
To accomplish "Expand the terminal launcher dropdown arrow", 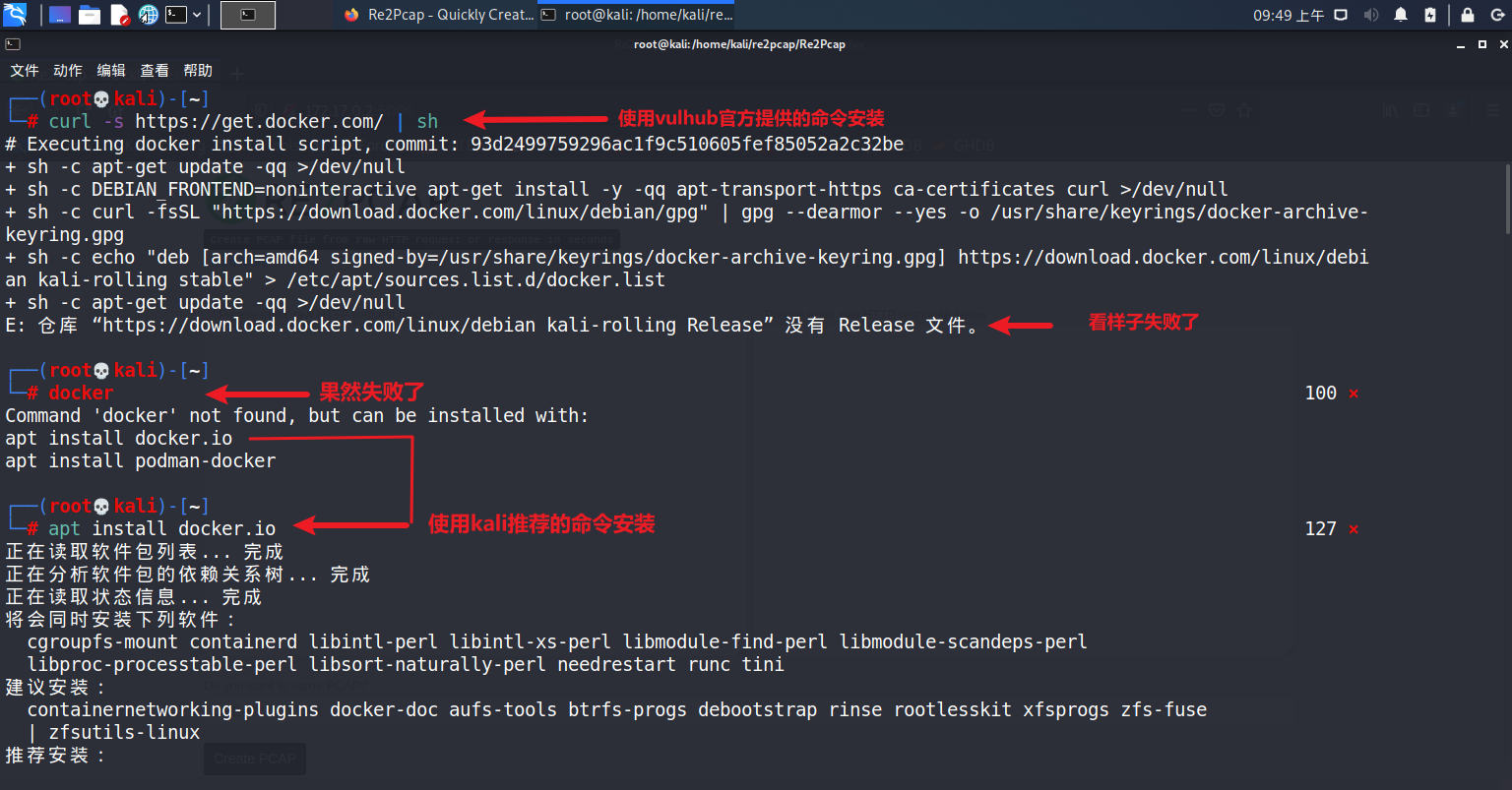I will pos(197,15).
